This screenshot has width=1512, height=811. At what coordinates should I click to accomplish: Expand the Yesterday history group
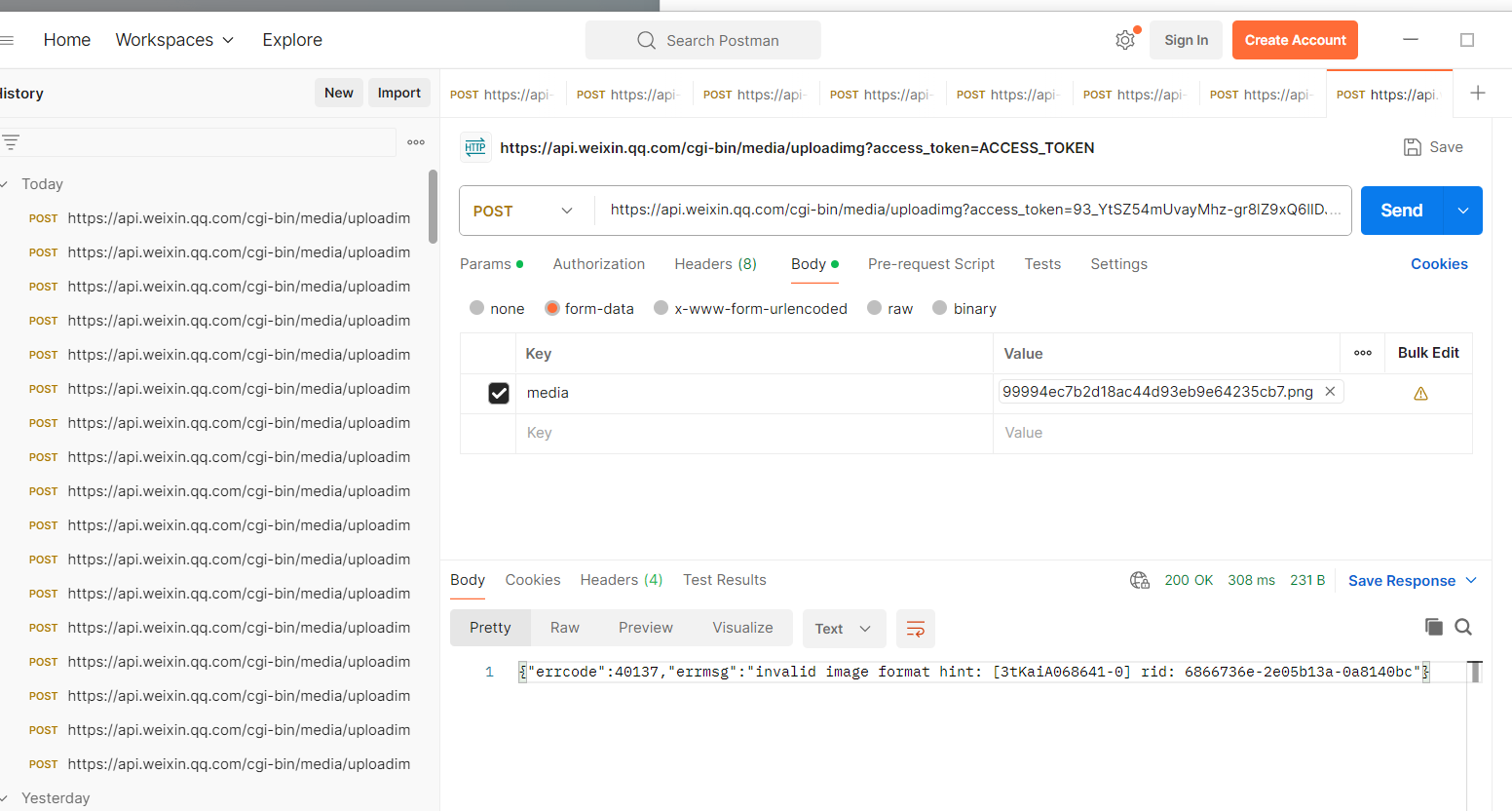5,798
